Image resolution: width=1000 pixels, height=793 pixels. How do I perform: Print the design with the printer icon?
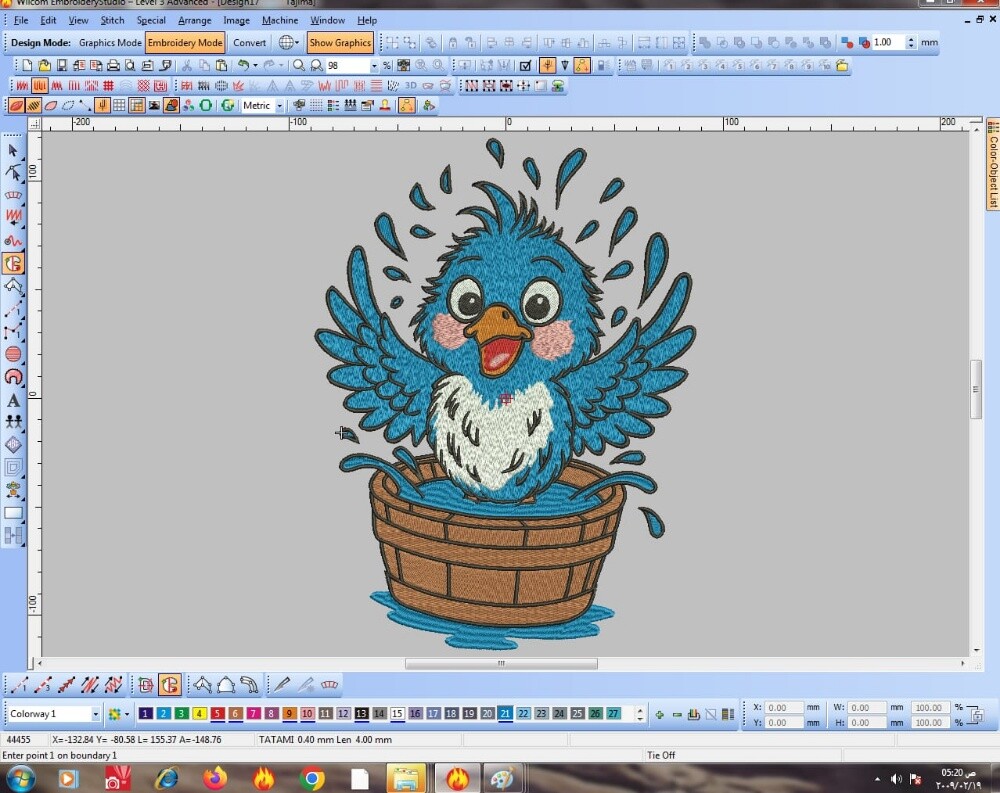(114, 65)
